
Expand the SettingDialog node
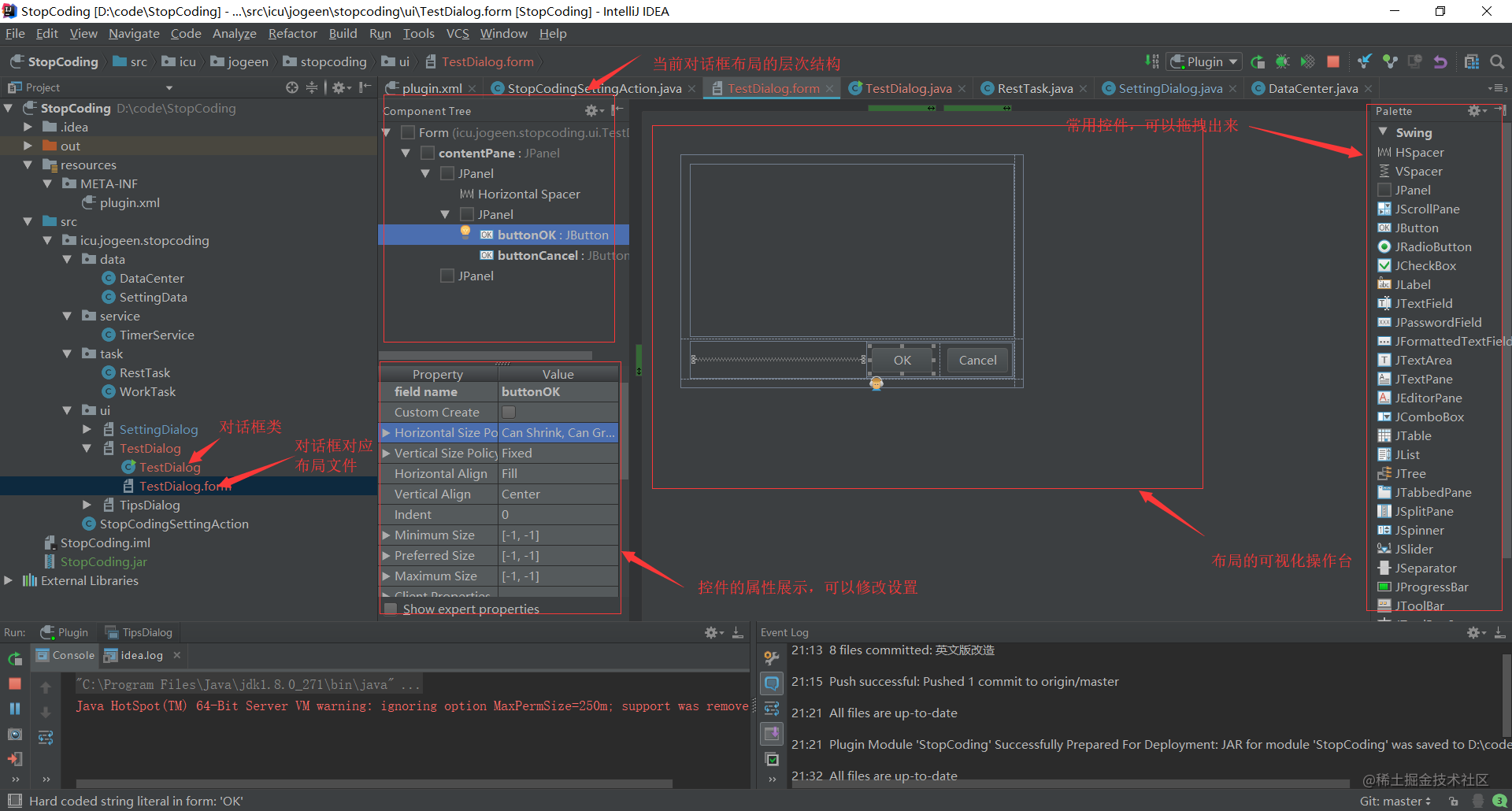[87, 429]
